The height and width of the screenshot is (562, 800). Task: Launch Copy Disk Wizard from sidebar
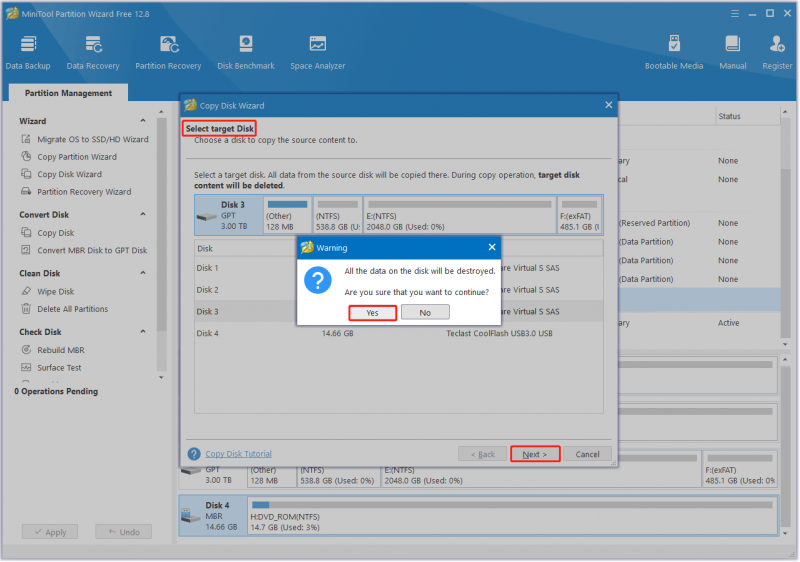click(x=69, y=174)
